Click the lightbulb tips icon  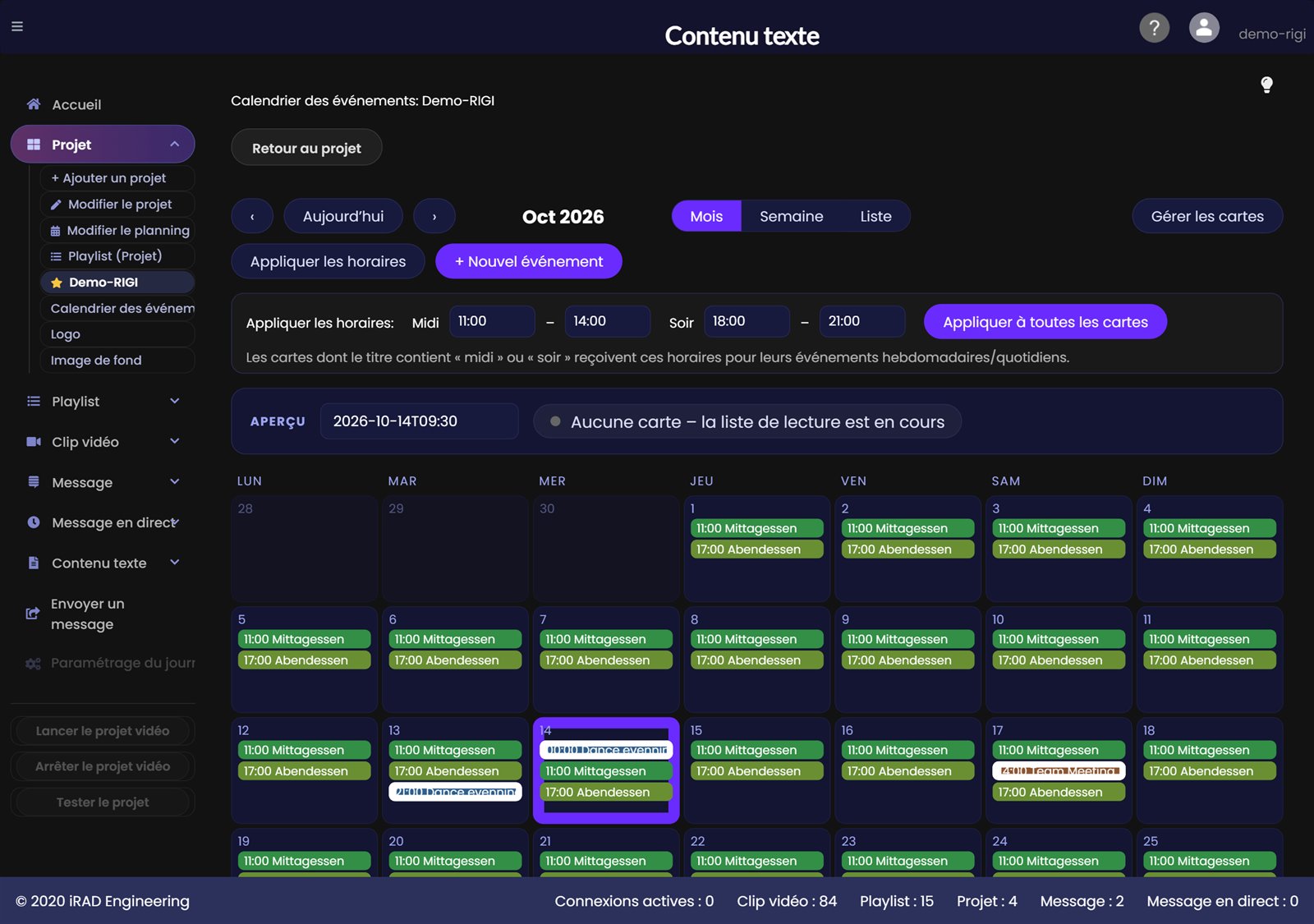coord(1266,85)
